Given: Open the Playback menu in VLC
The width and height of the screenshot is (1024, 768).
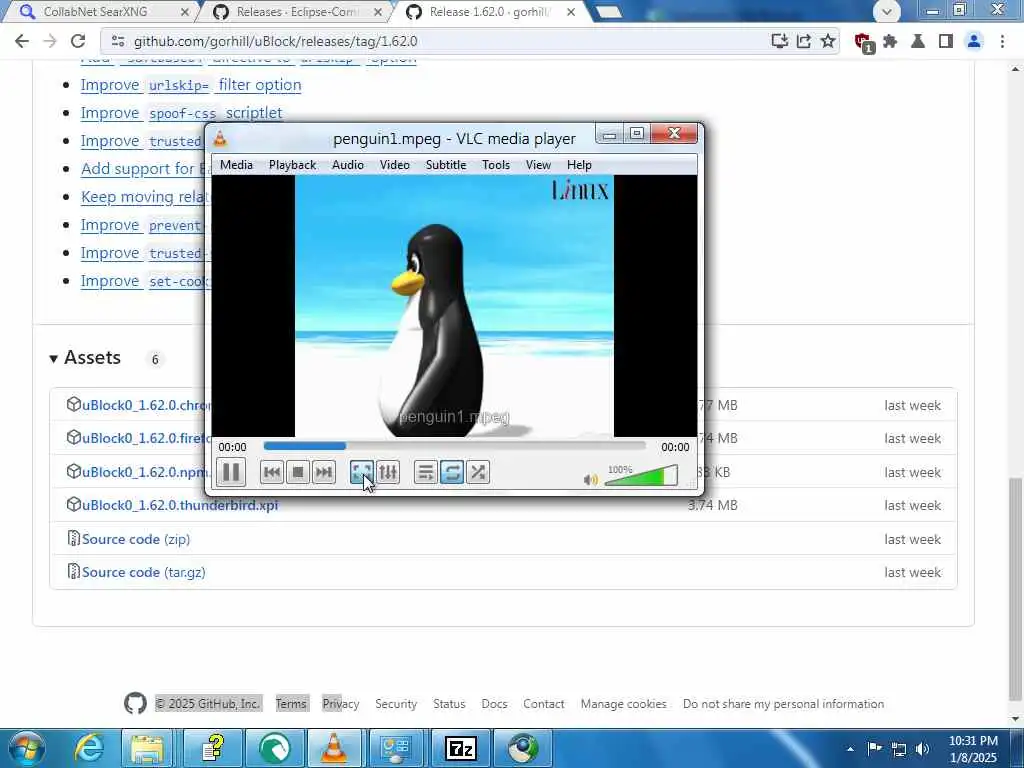Looking at the screenshot, I should (293, 165).
